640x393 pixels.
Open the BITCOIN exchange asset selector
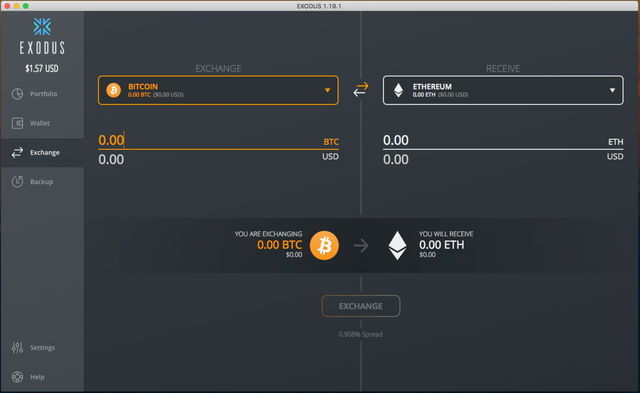[x=218, y=90]
